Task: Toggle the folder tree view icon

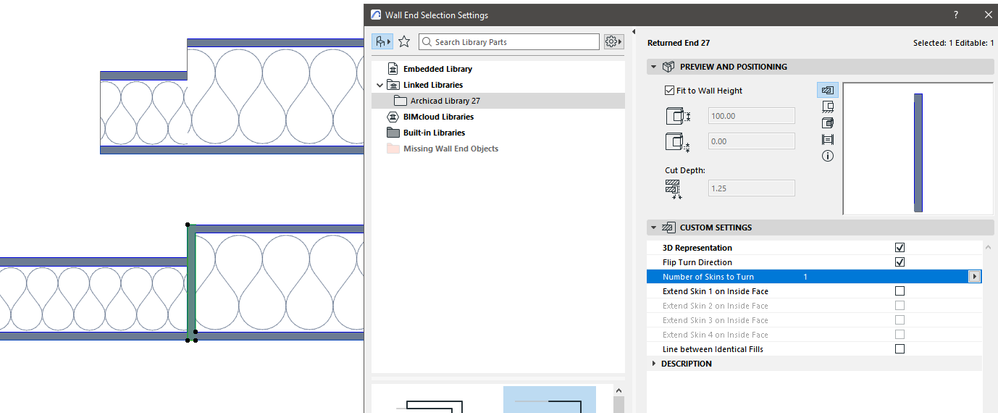Action: [x=383, y=41]
